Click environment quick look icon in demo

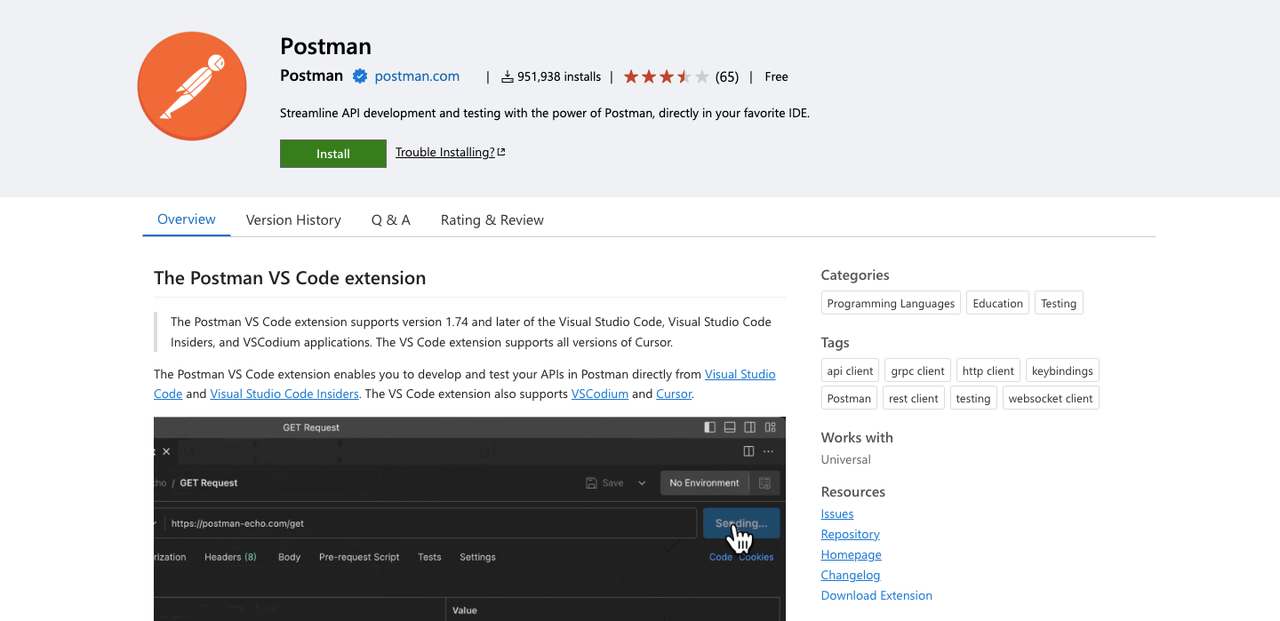coord(765,483)
